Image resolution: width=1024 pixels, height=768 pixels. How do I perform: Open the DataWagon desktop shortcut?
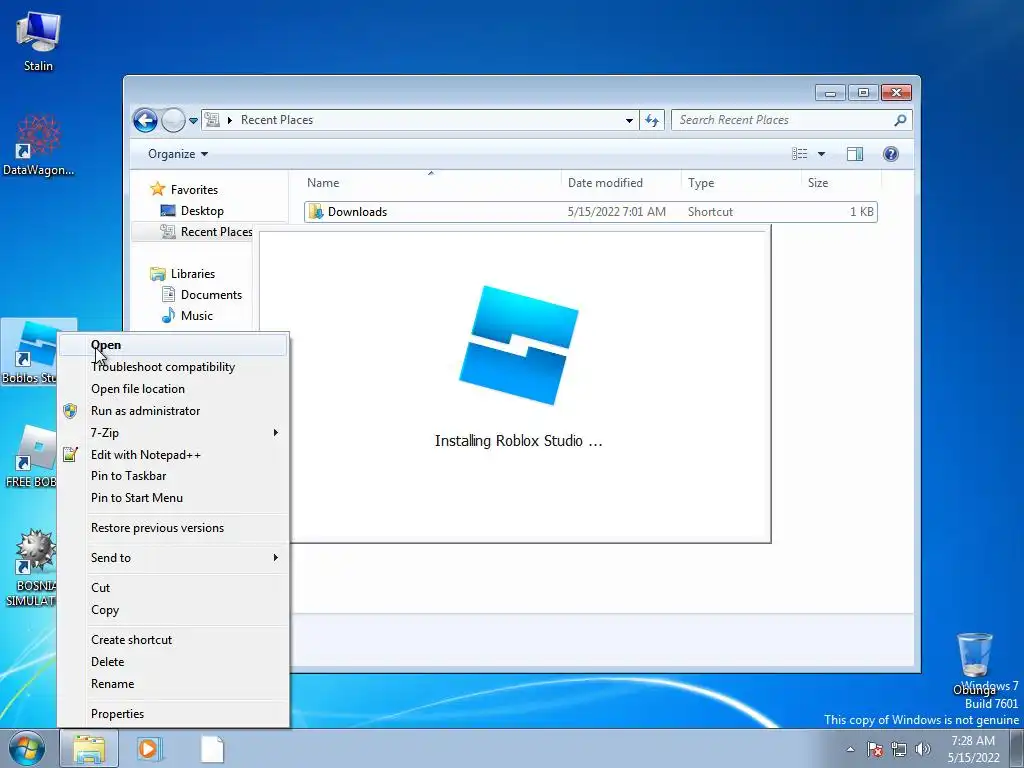(38, 144)
